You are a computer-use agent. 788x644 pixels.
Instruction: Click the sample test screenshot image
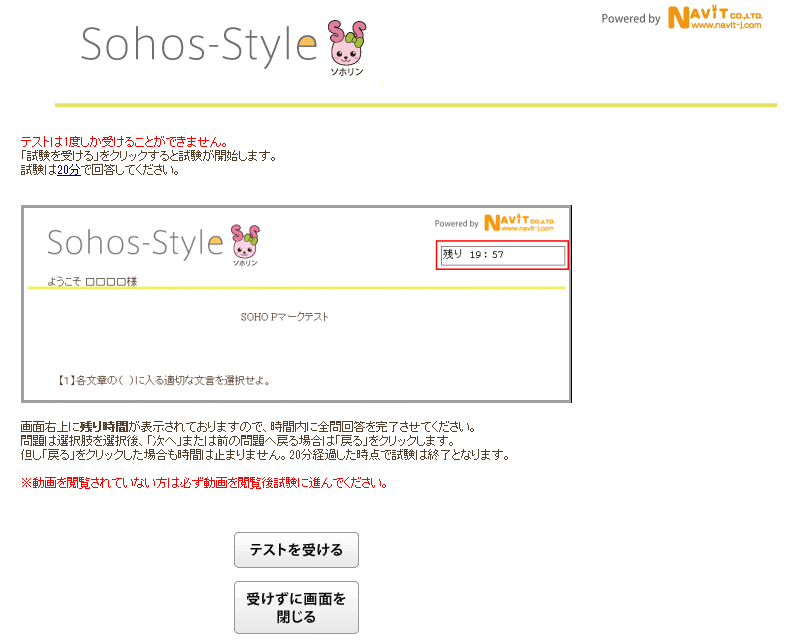coord(297,304)
